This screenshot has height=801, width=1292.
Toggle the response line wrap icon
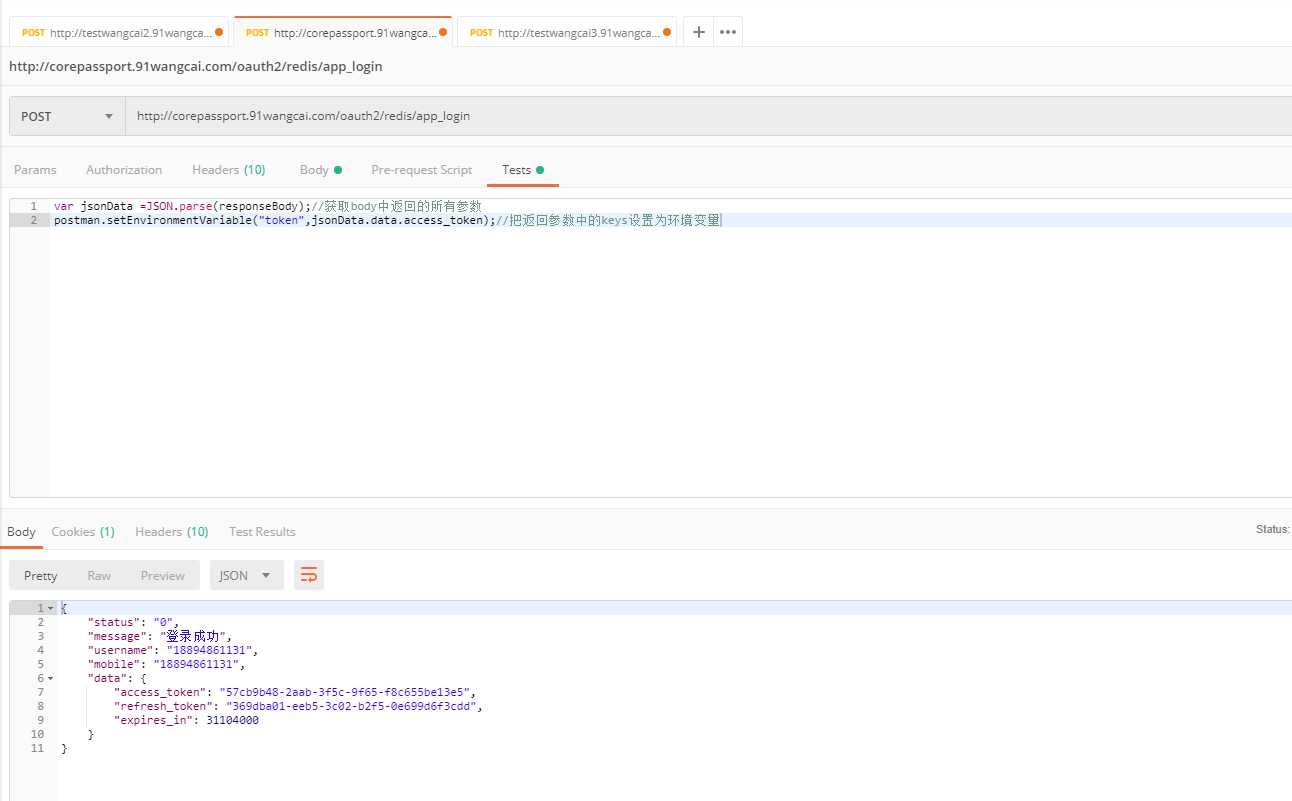pos(309,575)
